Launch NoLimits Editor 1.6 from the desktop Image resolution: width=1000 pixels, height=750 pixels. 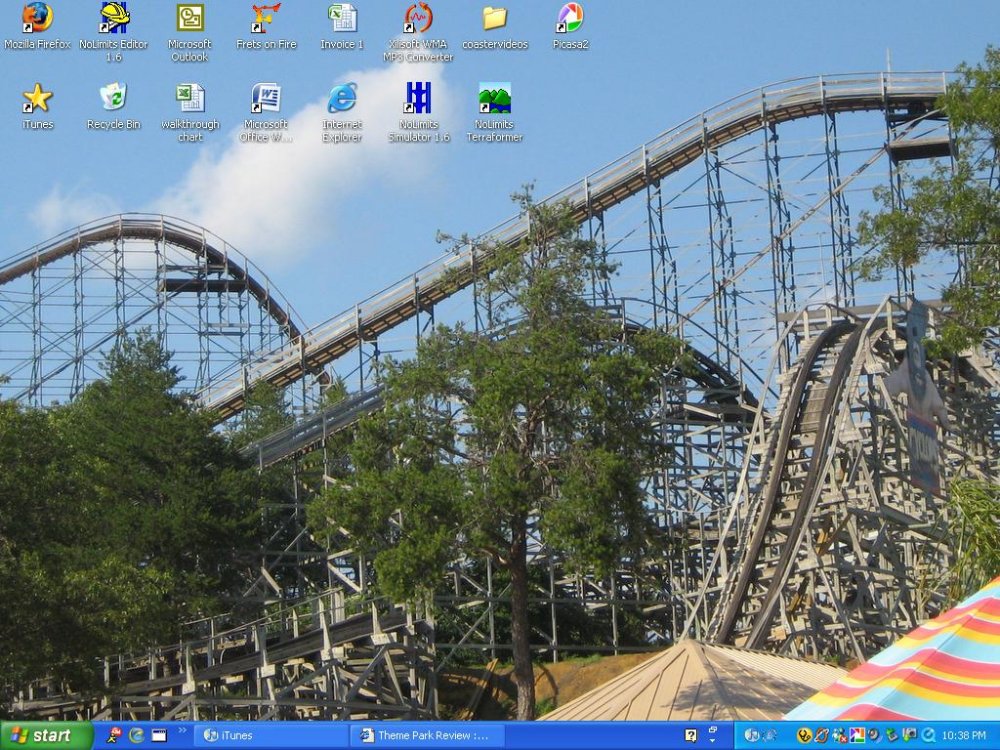[x=114, y=18]
